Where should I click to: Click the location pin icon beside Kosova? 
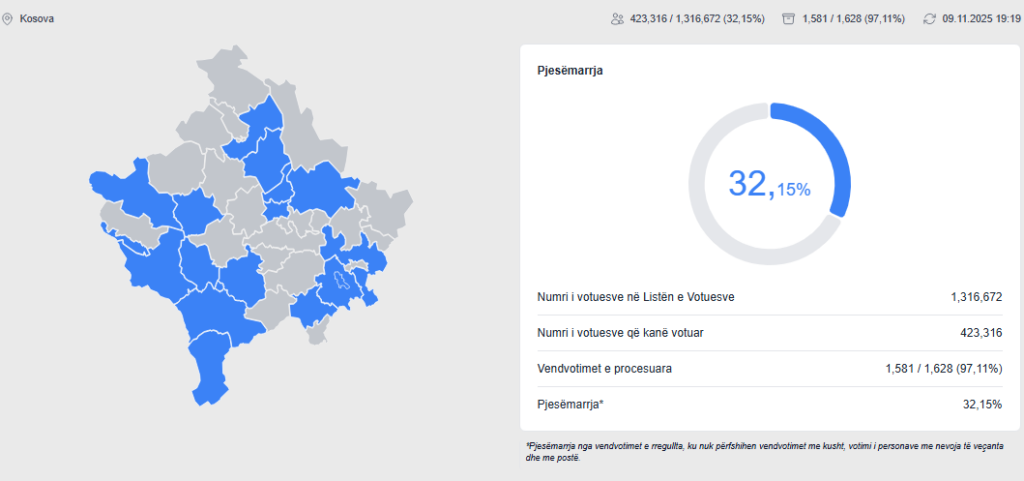point(8,19)
